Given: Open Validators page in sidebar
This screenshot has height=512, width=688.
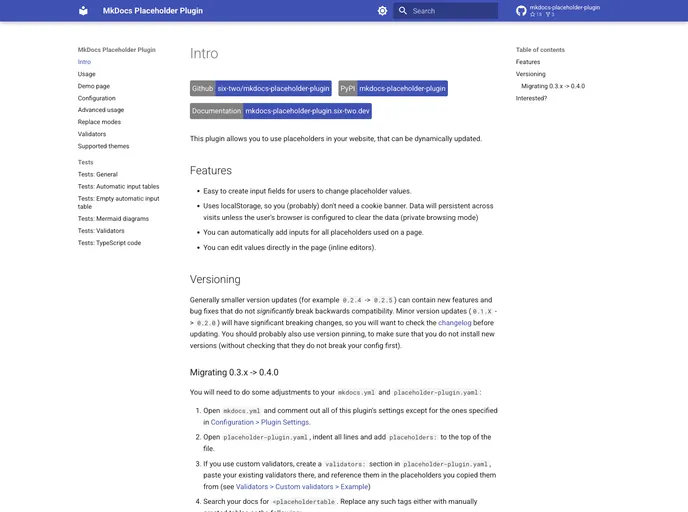Looking at the screenshot, I should [92, 134].
